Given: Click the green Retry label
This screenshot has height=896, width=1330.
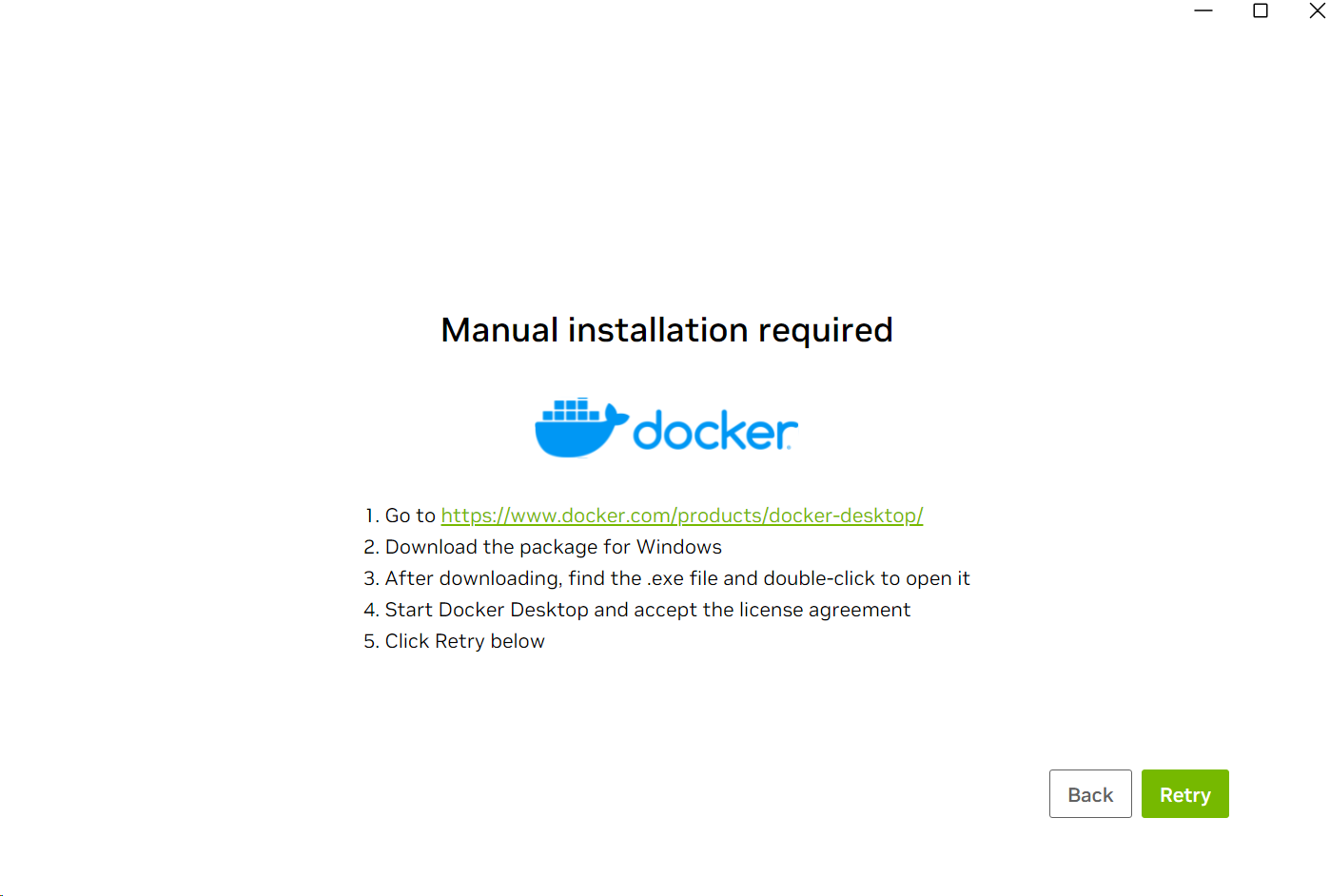Looking at the screenshot, I should [x=1184, y=793].
